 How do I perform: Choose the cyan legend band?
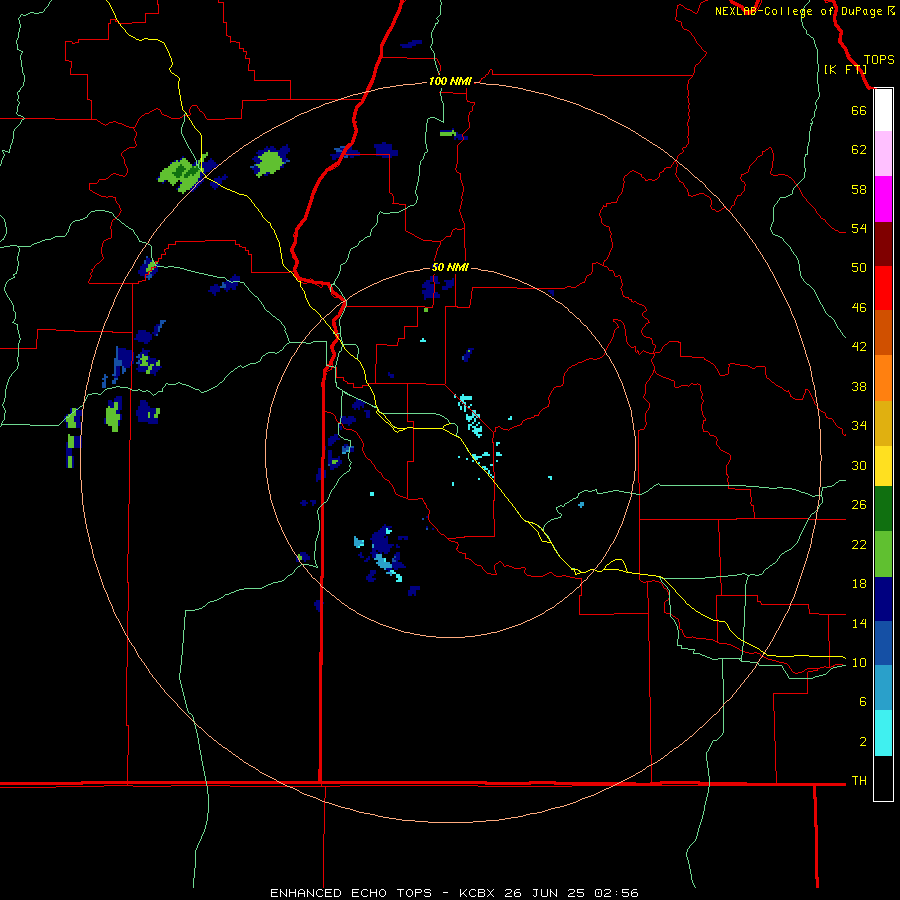tap(883, 733)
